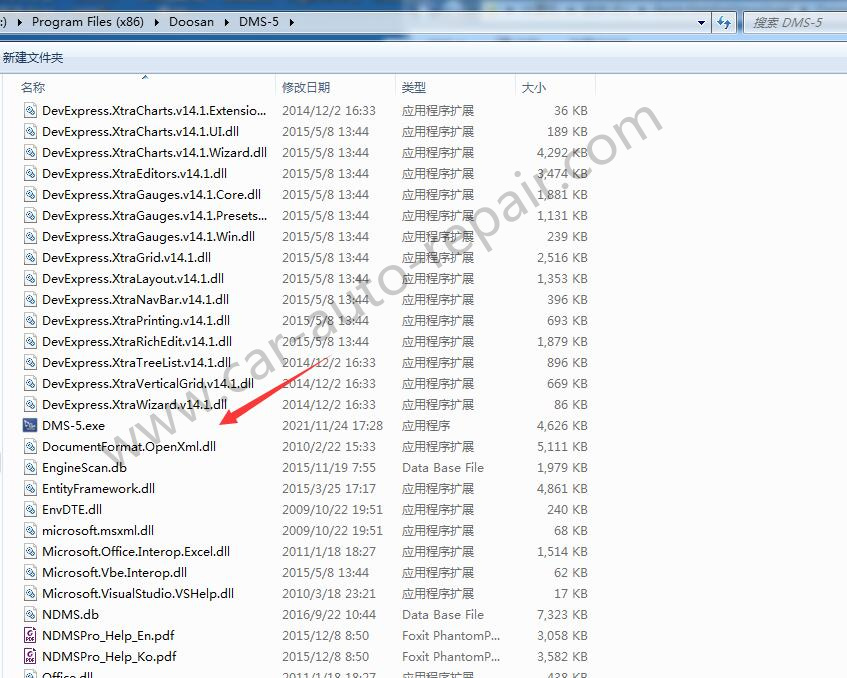Sort files by the 类型 column header
847x678 pixels.
coord(414,87)
